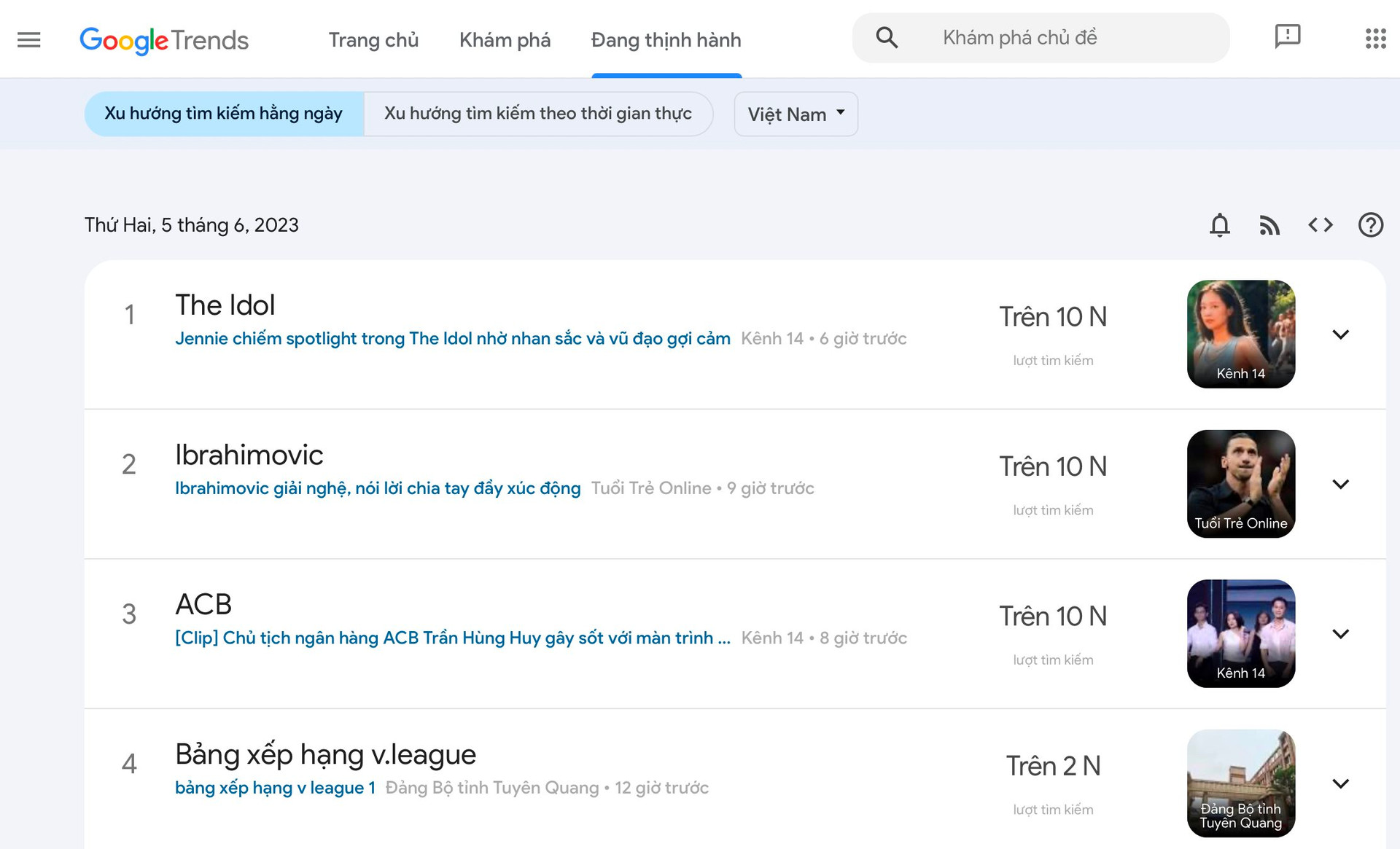Go to the Trang chủ tab
Screen dimensions: 1400x849
point(373,40)
